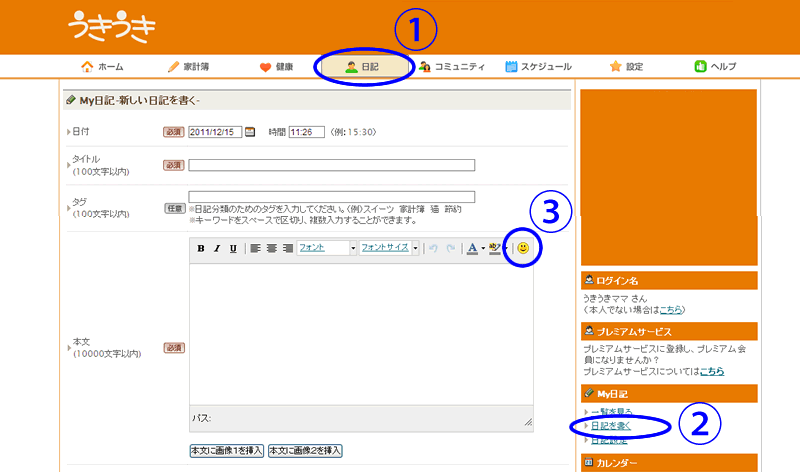
Task: Center align text in editor toolbar
Action: click(271, 248)
